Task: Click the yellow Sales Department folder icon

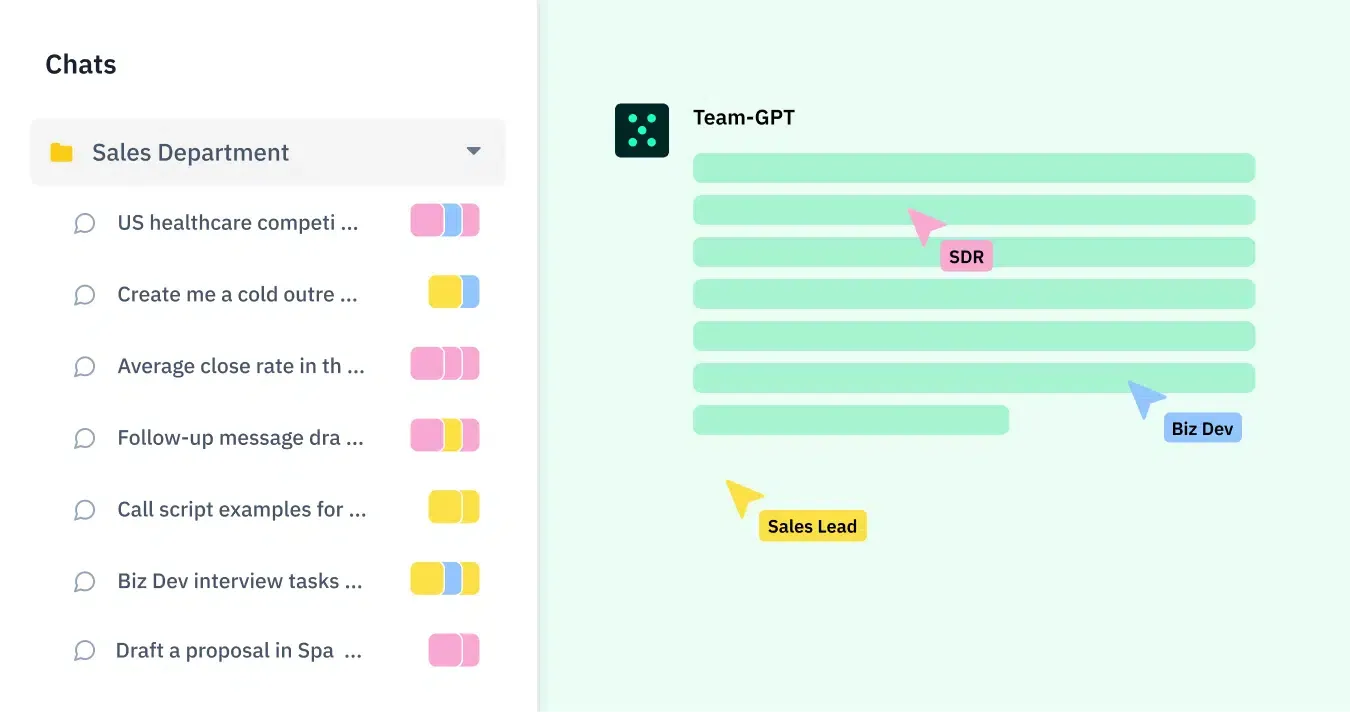Action: [61, 152]
